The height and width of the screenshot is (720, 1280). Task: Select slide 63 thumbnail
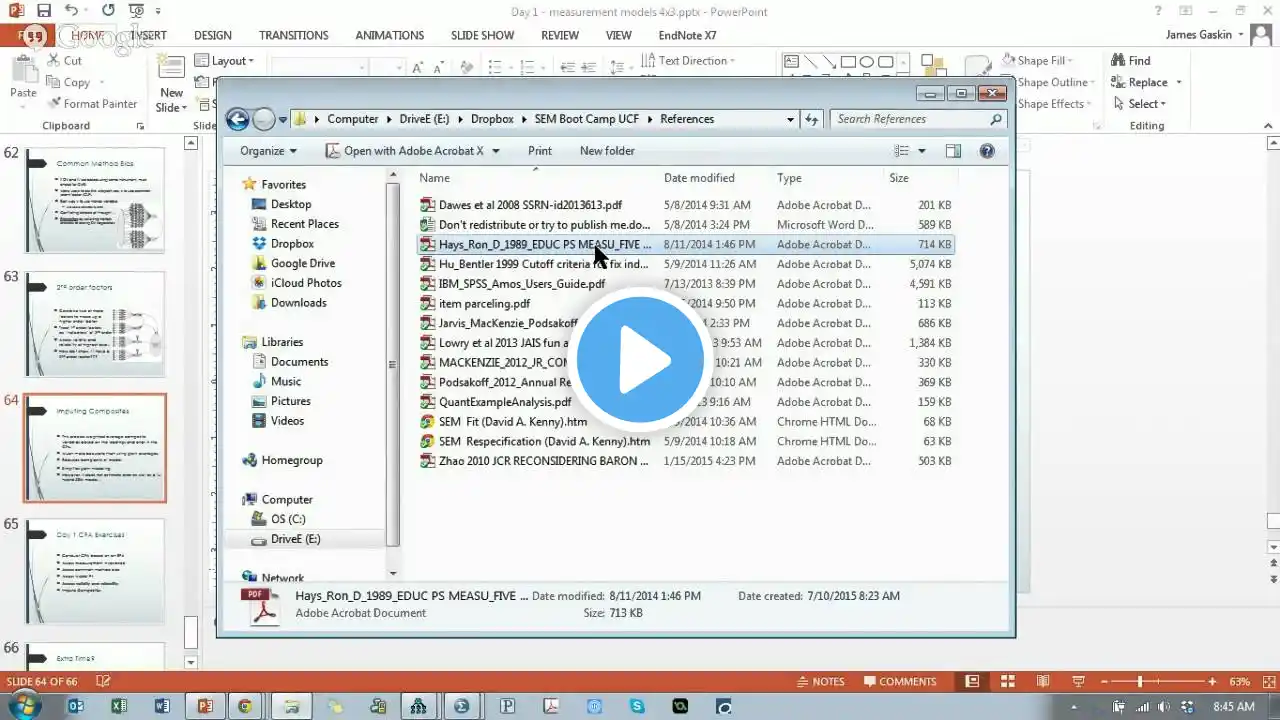pos(96,324)
